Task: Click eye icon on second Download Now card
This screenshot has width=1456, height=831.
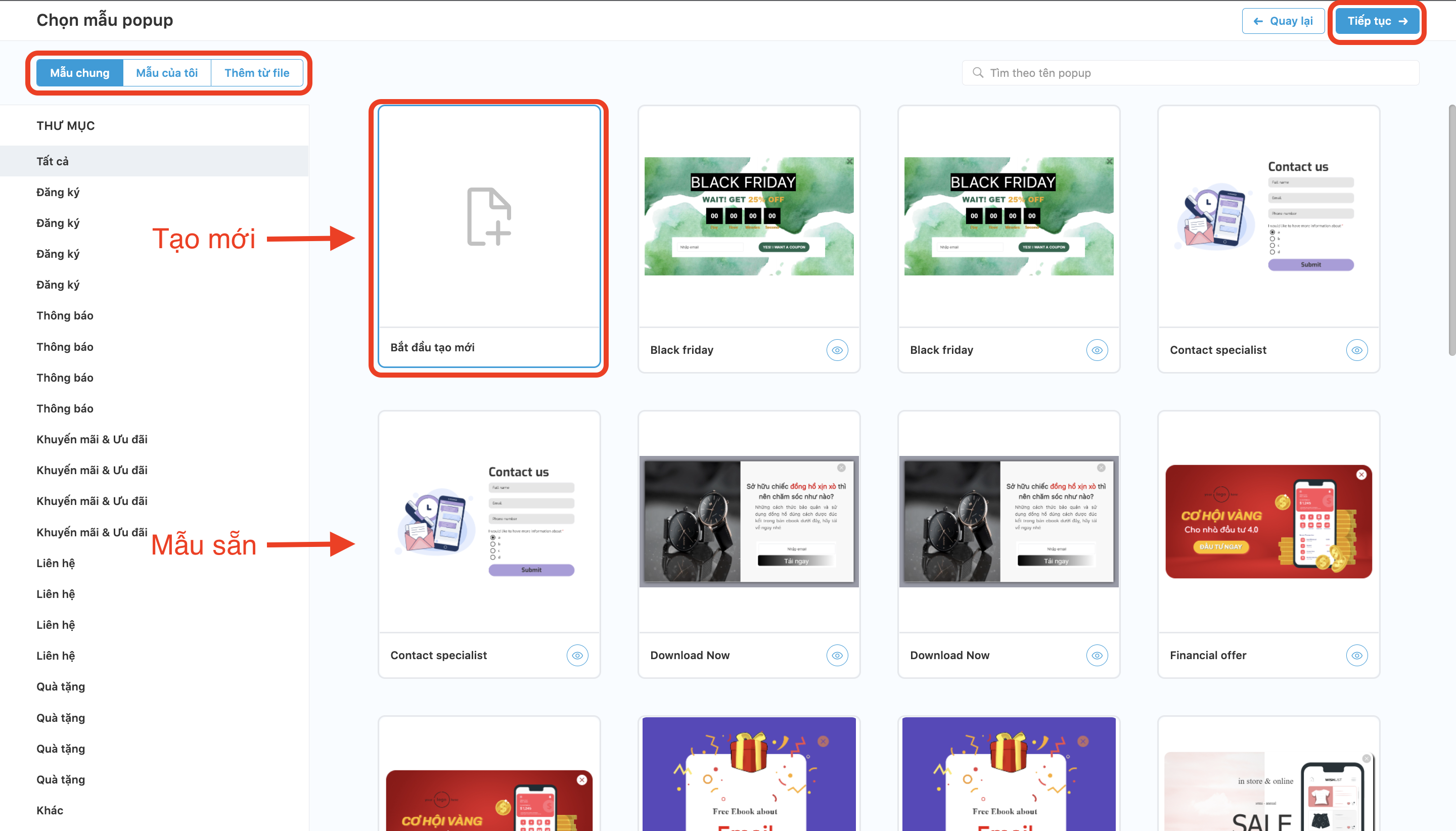Action: [1097, 655]
